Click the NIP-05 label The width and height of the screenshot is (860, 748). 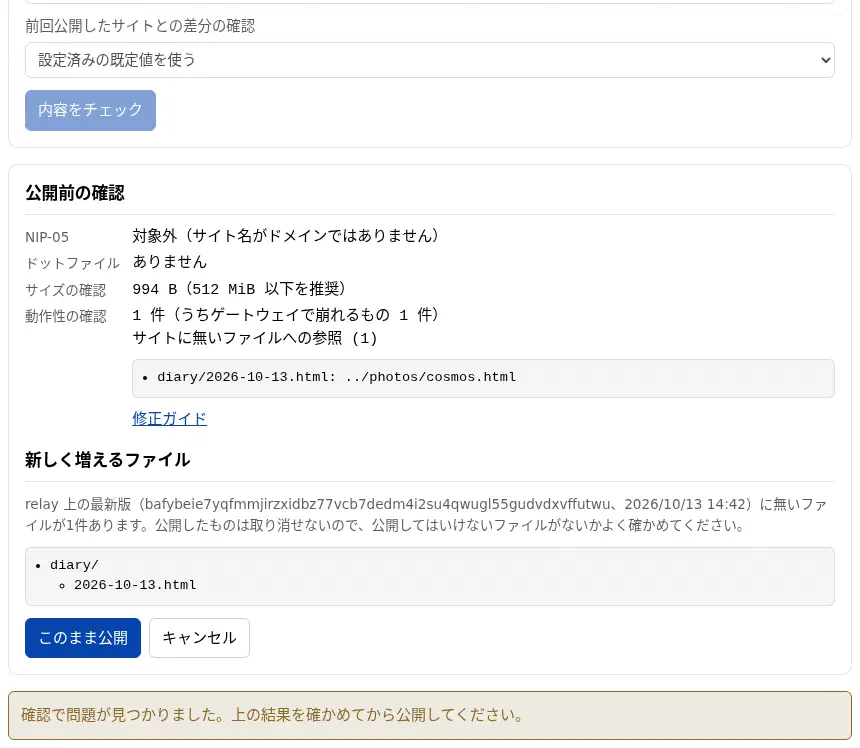click(x=47, y=237)
